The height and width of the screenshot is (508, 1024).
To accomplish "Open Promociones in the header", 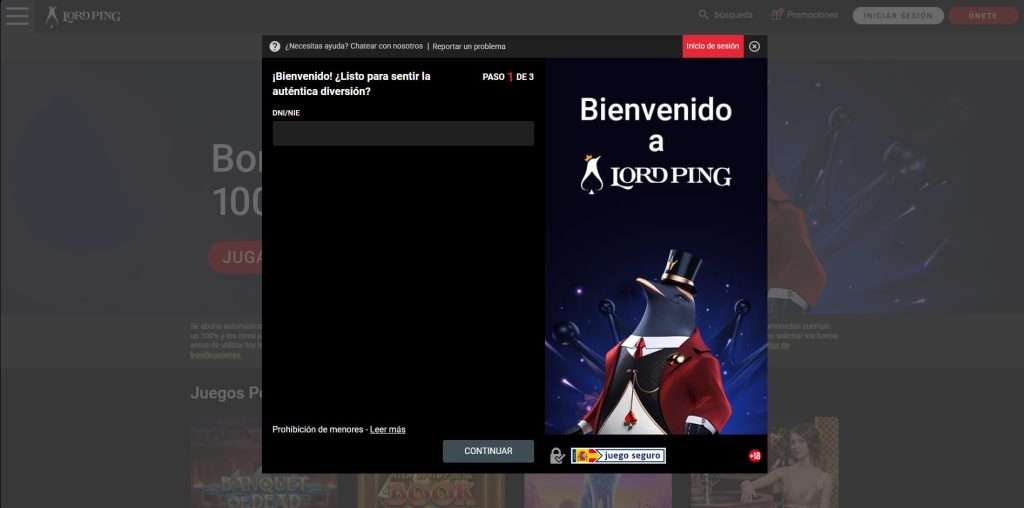I will click(812, 14).
